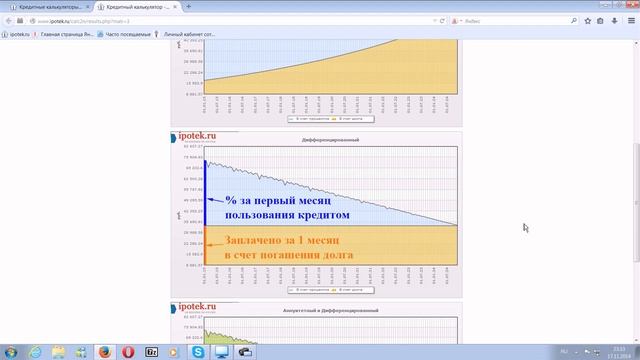Click the Яндекс search input box
640x360 pixels.
pyautogui.click(x=516, y=21)
